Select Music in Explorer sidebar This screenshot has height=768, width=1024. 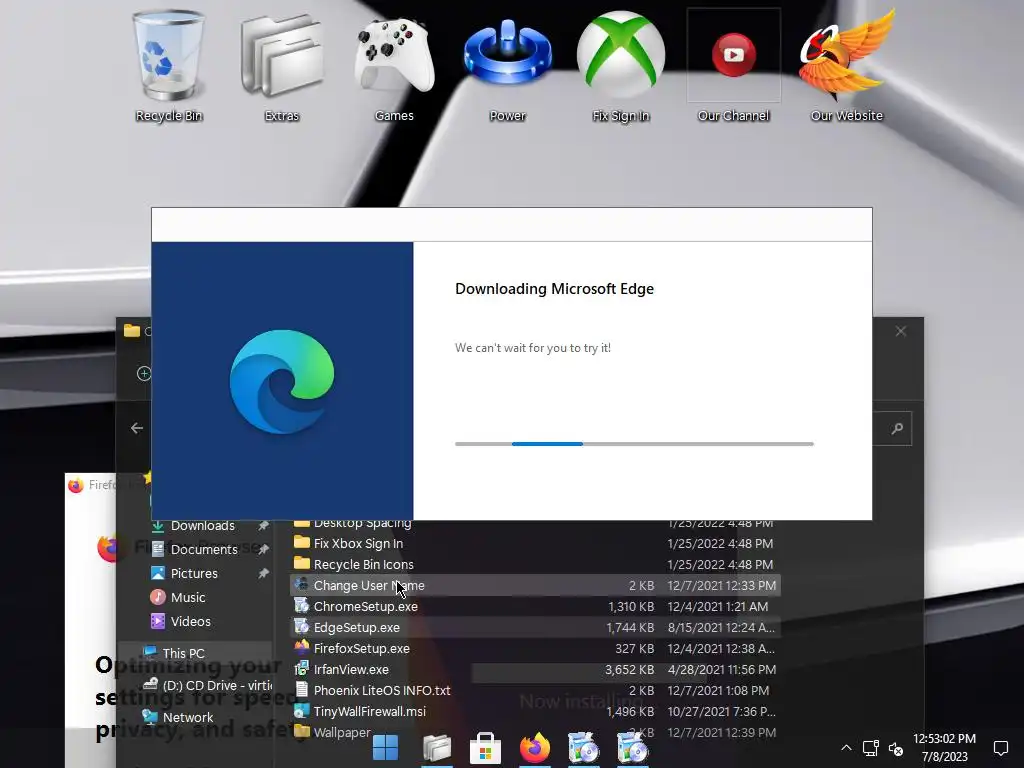pos(188,598)
